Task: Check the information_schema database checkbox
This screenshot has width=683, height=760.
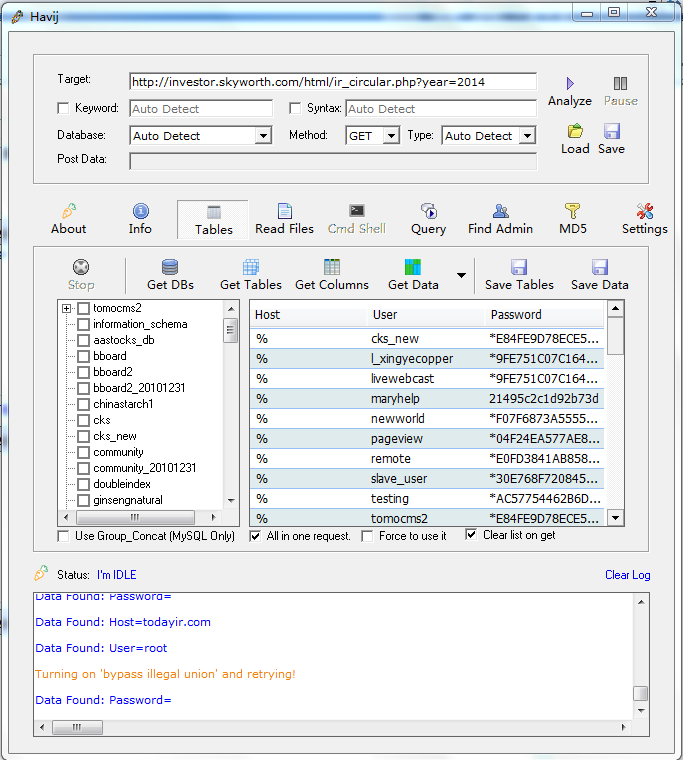Action: pos(83,324)
